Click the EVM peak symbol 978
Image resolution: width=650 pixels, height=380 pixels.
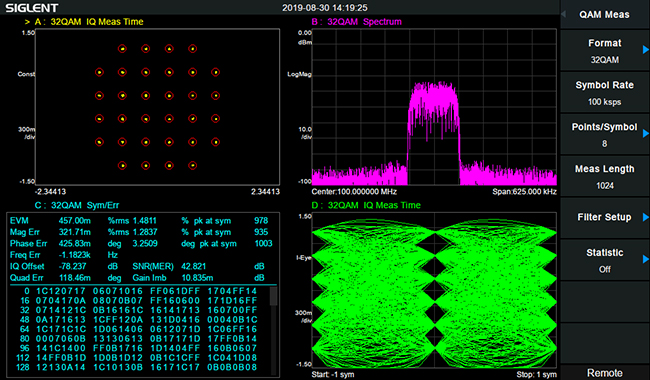click(x=261, y=220)
